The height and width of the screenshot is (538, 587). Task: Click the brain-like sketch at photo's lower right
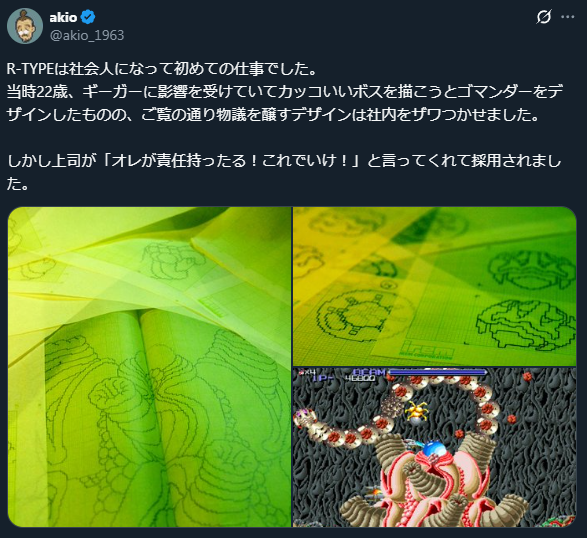tap(526, 324)
